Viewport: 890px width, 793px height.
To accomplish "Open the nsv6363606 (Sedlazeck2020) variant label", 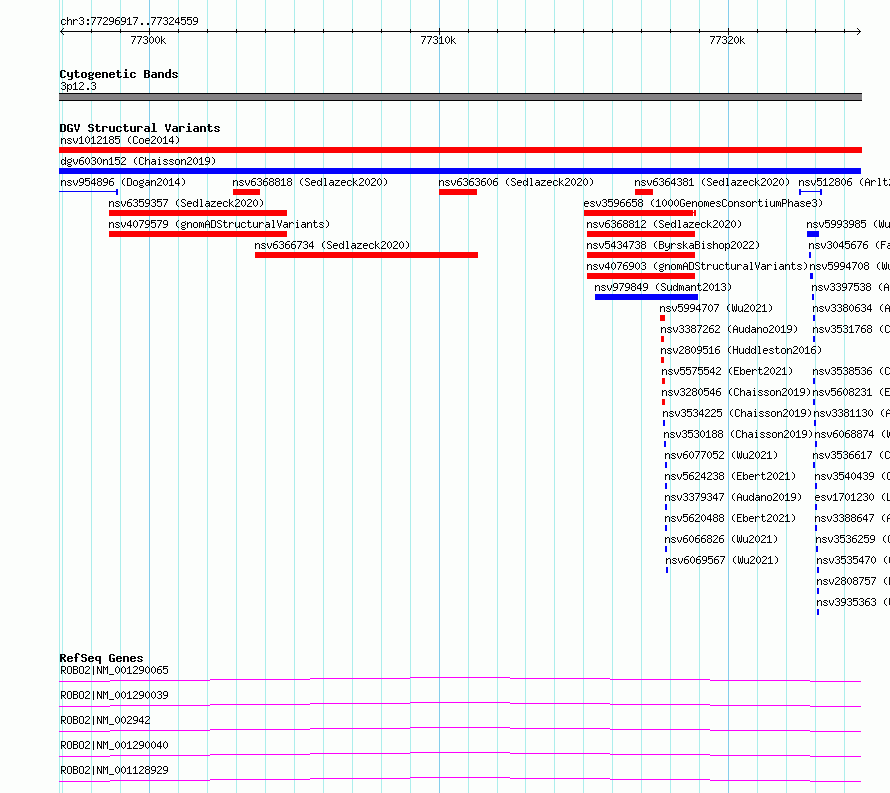I will [516, 182].
